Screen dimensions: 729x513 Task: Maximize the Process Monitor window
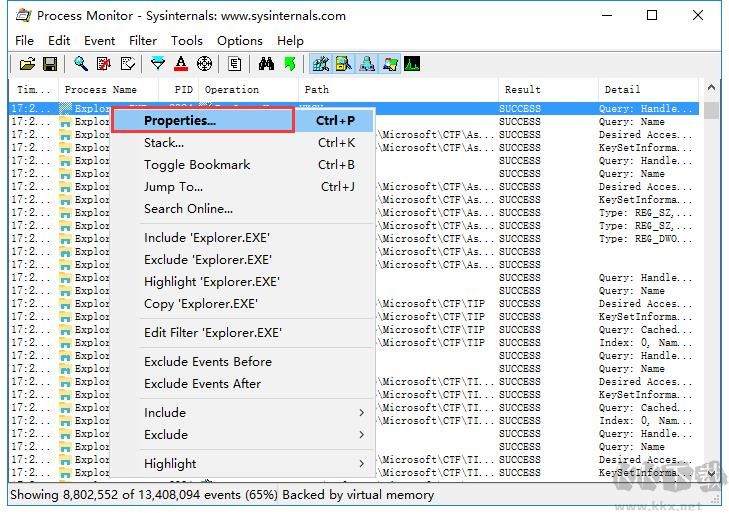(652, 15)
